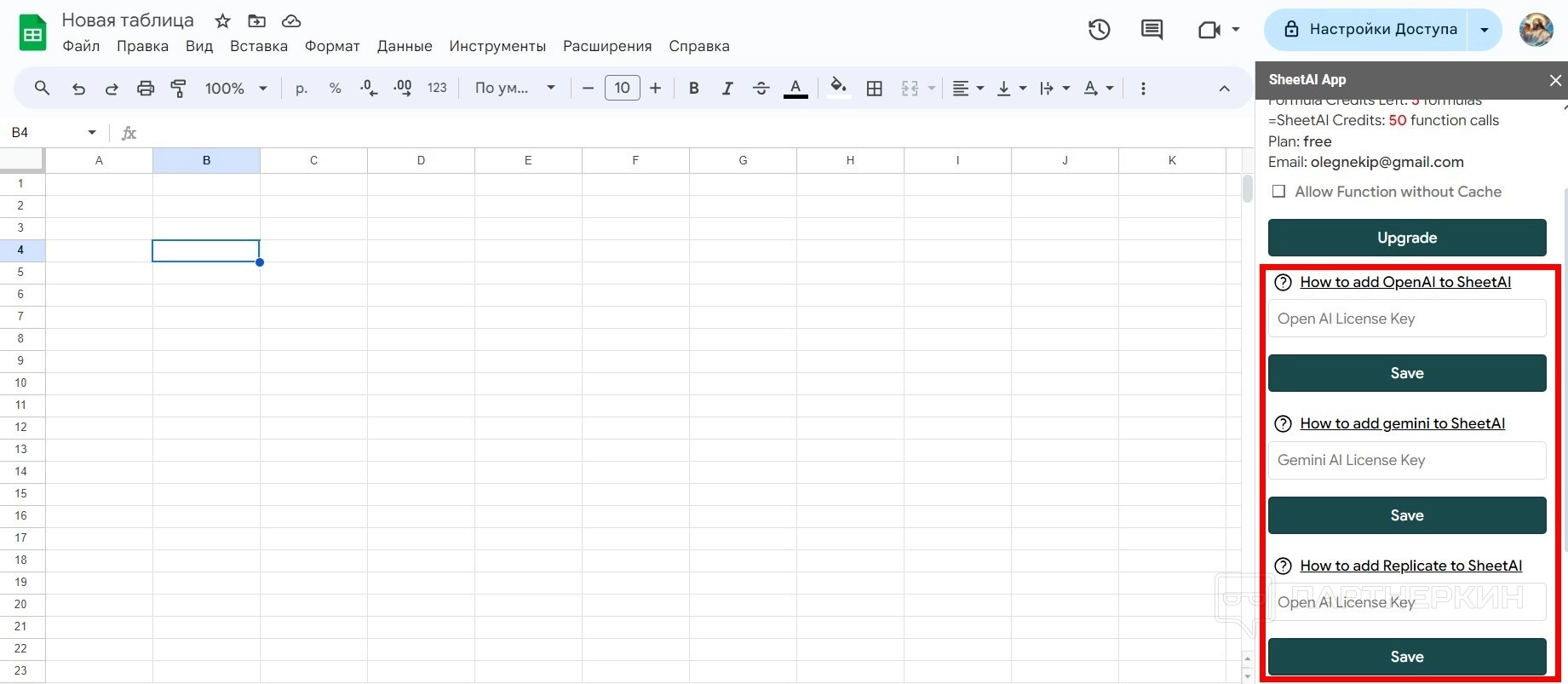
Task: Open the Вид menu
Action: tap(199, 46)
